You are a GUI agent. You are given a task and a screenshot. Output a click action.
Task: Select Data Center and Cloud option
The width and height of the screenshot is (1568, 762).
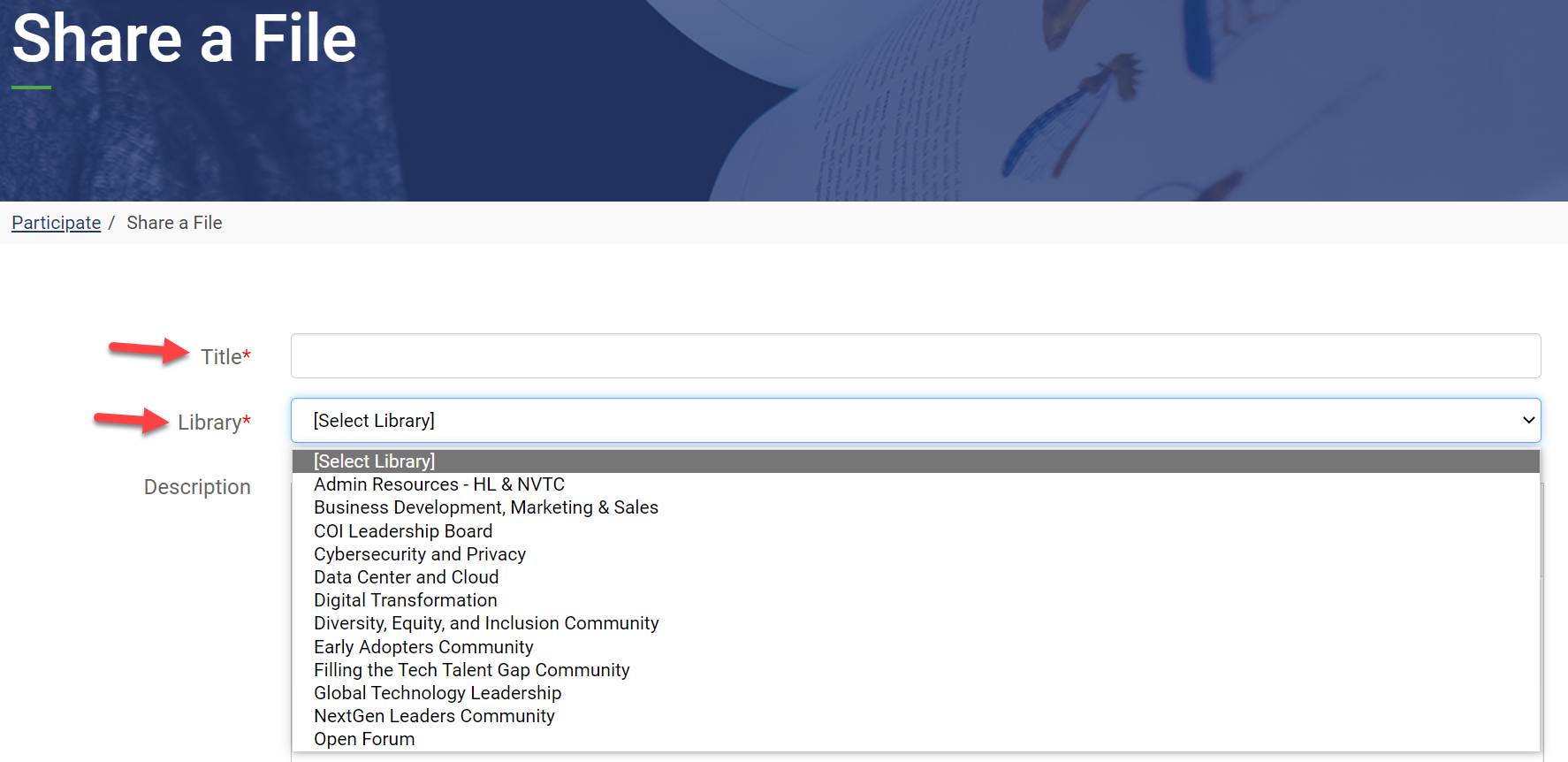tap(916, 577)
